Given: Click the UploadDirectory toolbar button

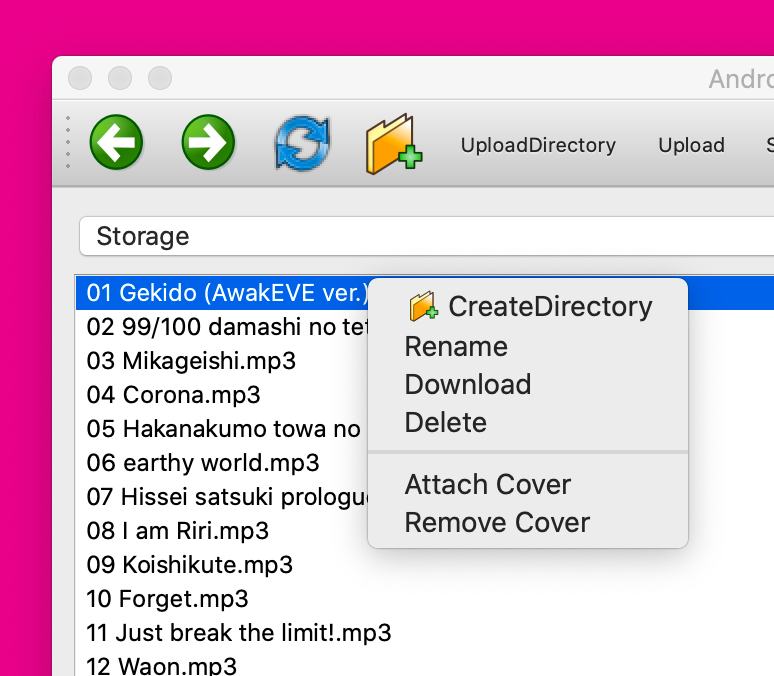Looking at the screenshot, I should pos(538,145).
